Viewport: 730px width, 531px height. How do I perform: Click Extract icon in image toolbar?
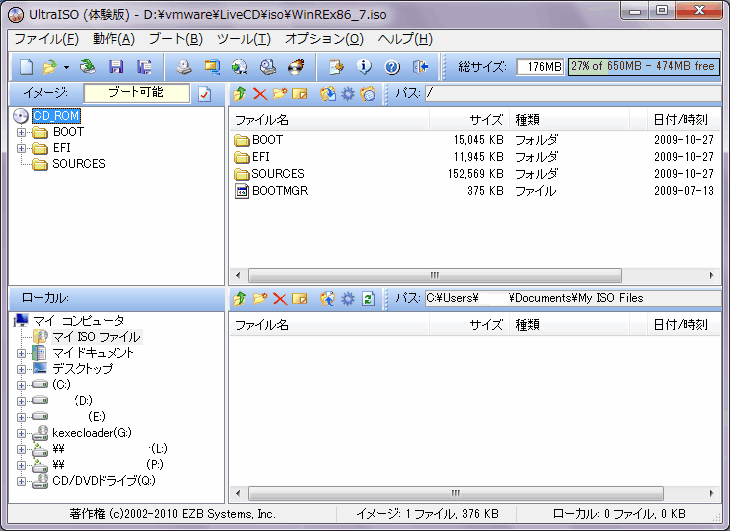[x=328, y=94]
